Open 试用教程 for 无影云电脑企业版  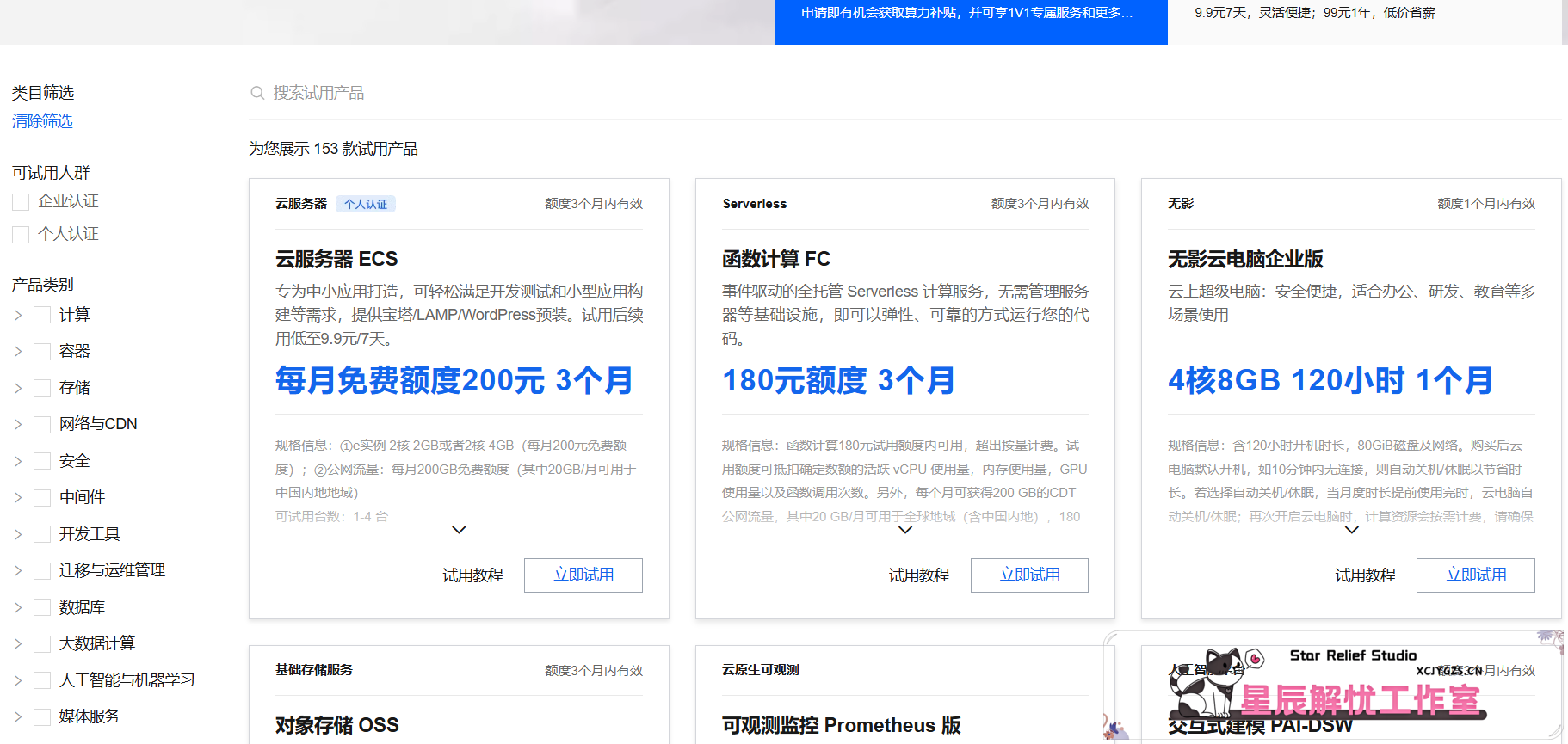pos(1364,575)
